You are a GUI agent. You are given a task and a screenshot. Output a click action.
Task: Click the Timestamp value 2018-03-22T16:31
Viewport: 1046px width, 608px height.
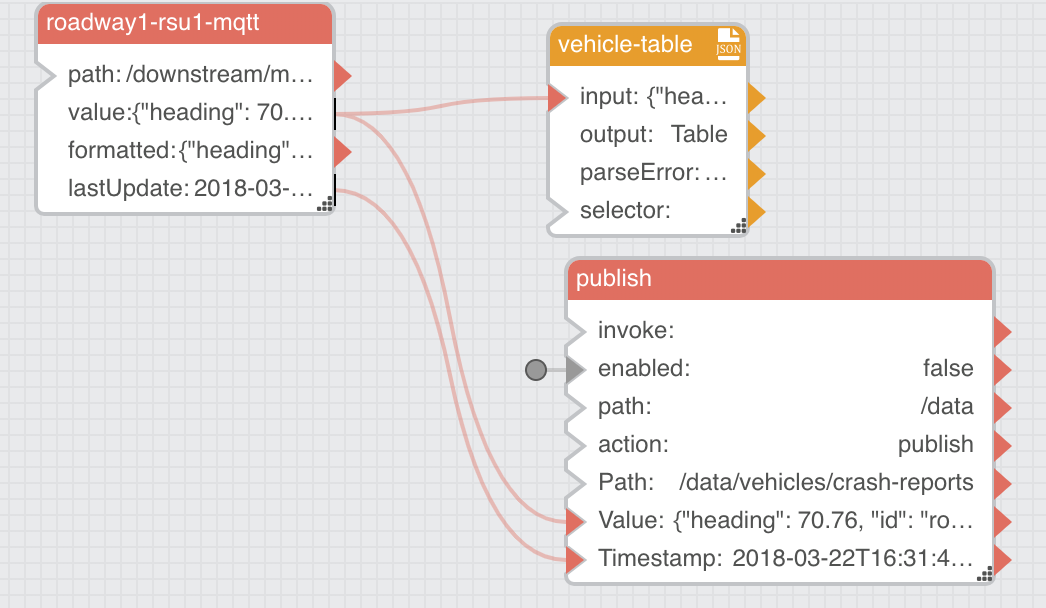click(x=853, y=559)
